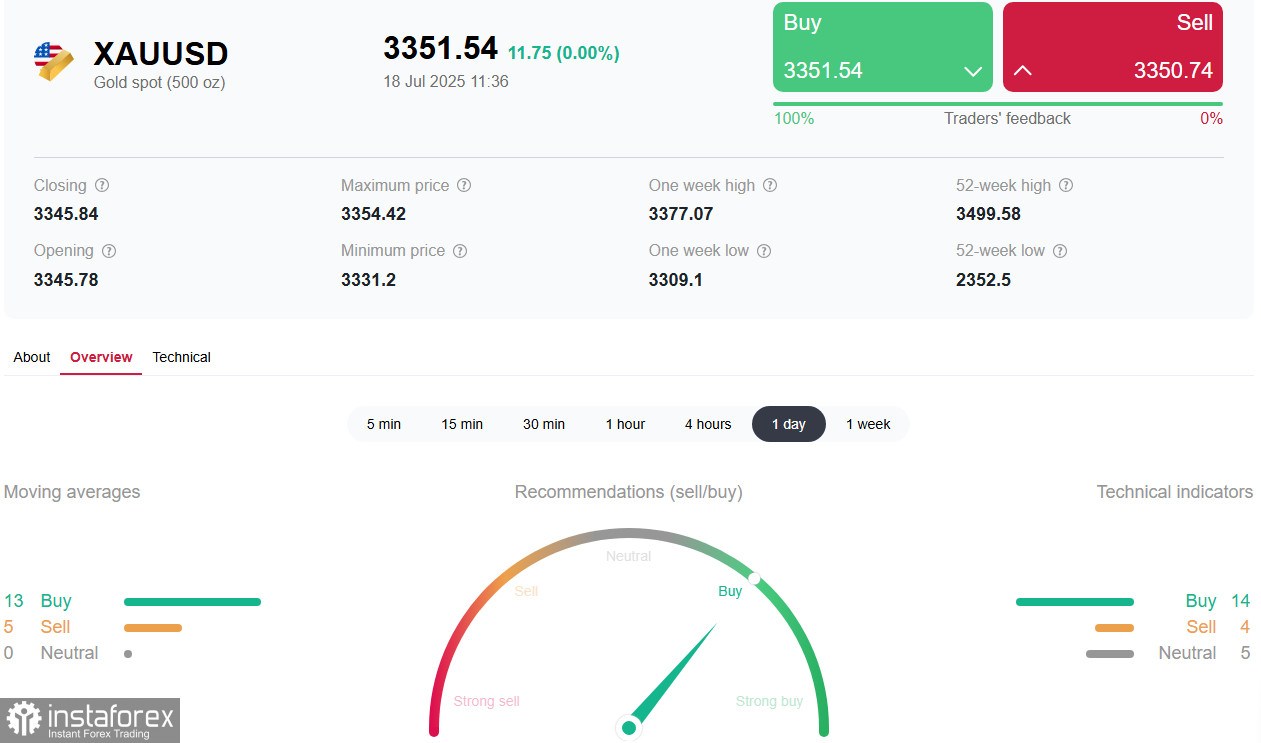The image size is (1261, 743).
Task: Click the help icon beside Opening
Action: coord(109,251)
